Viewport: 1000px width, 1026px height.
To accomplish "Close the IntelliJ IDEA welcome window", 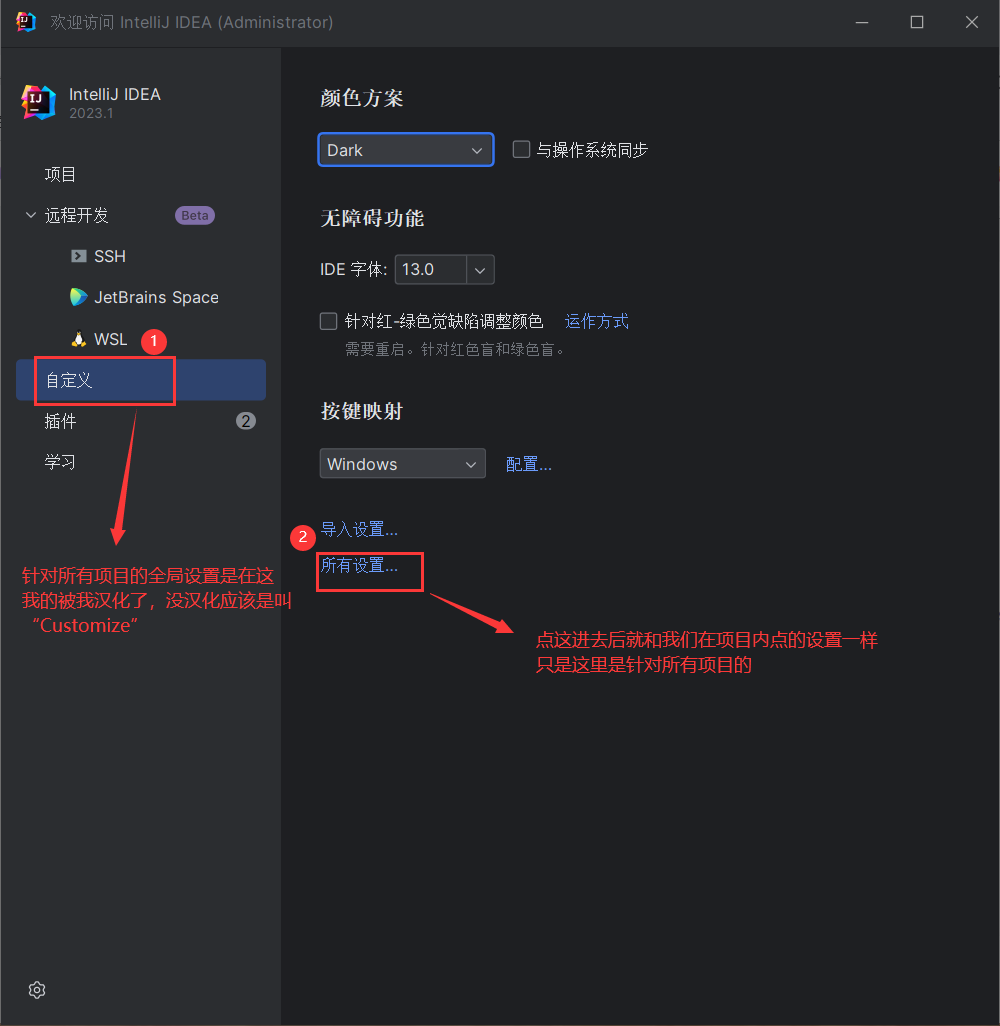I will pyautogui.click(x=972, y=22).
